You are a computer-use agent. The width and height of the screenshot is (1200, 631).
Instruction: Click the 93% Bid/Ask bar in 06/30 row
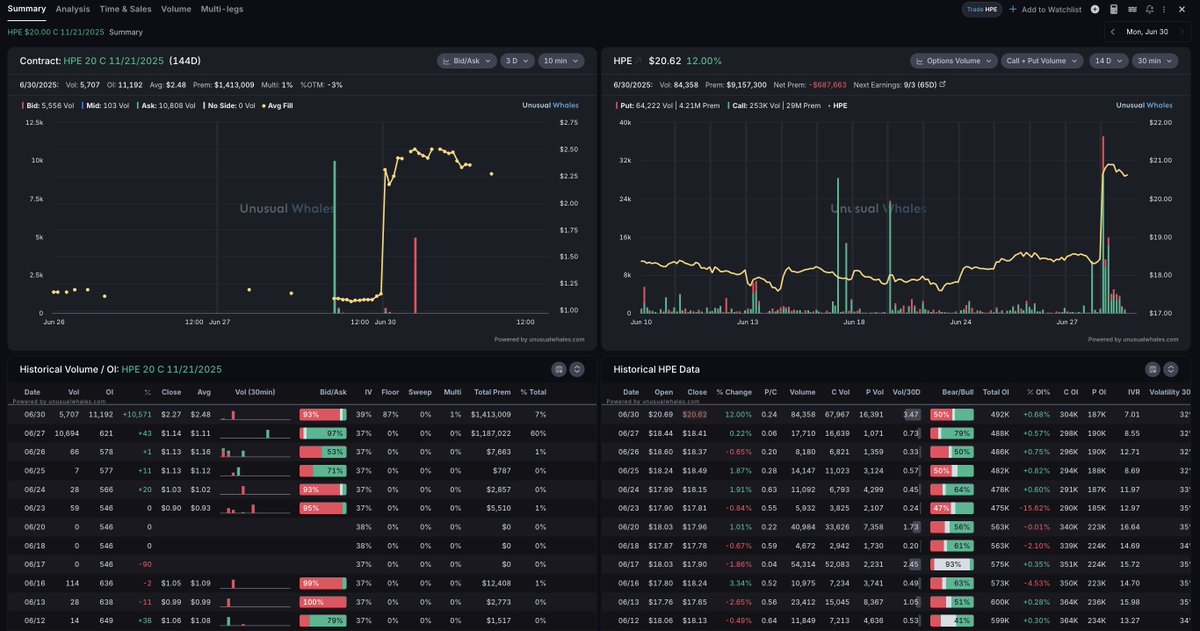[x=323, y=414]
